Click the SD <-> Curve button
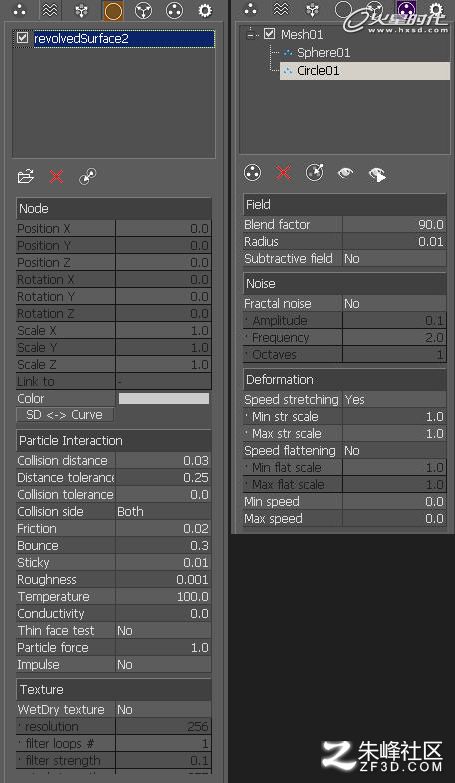 [65, 414]
